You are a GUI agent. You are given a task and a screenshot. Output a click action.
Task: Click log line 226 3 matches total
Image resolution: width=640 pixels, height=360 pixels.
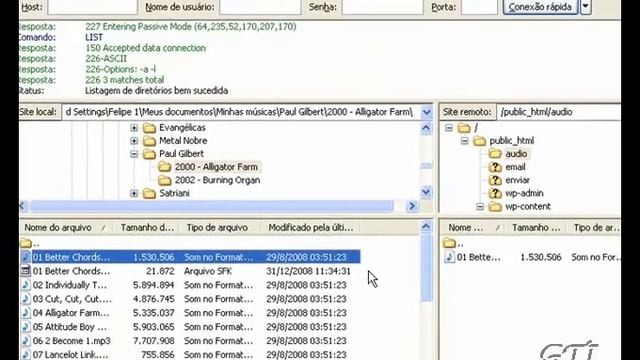click(124, 80)
